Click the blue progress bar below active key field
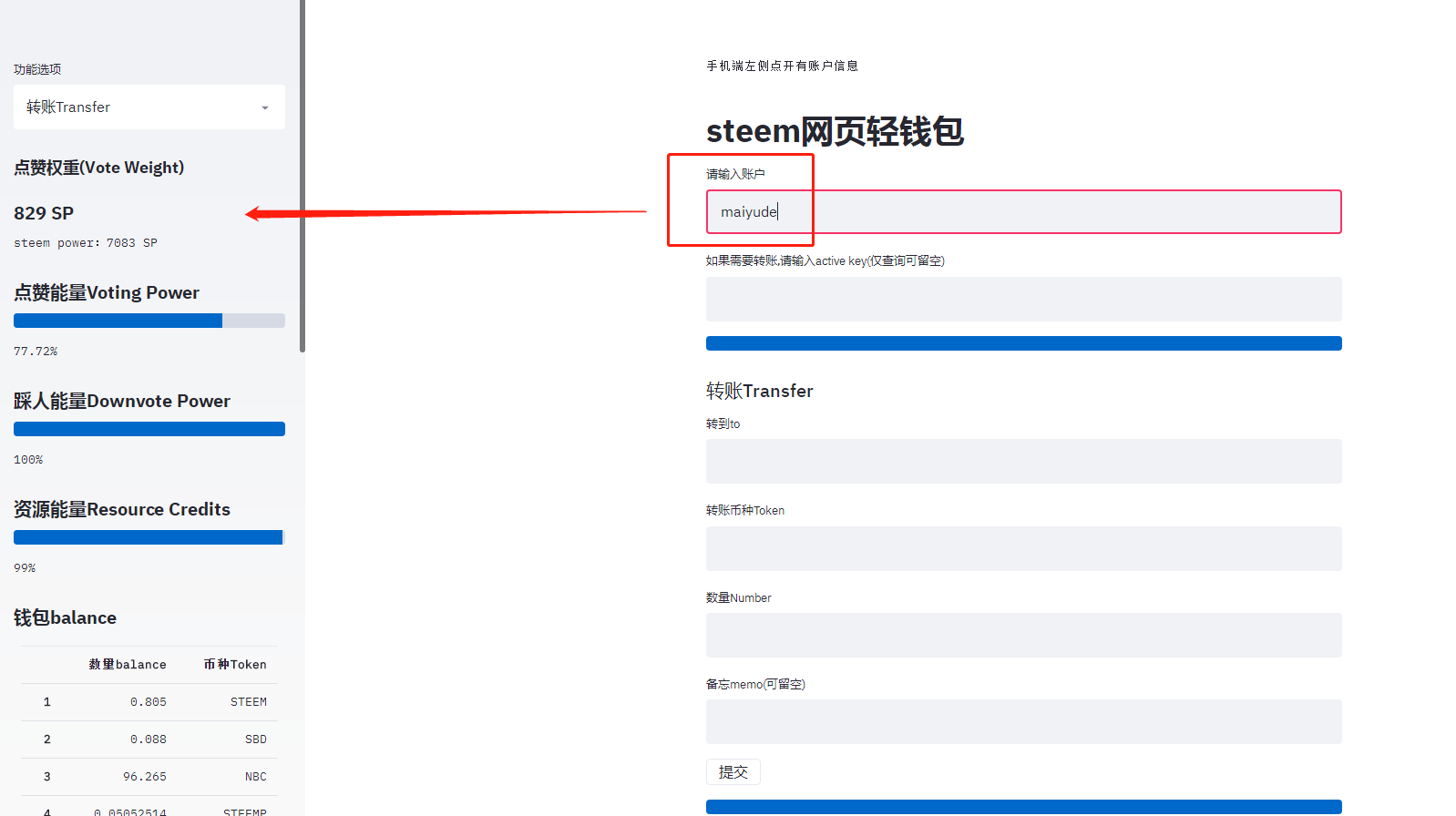The width and height of the screenshot is (1456, 816). (x=1023, y=343)
